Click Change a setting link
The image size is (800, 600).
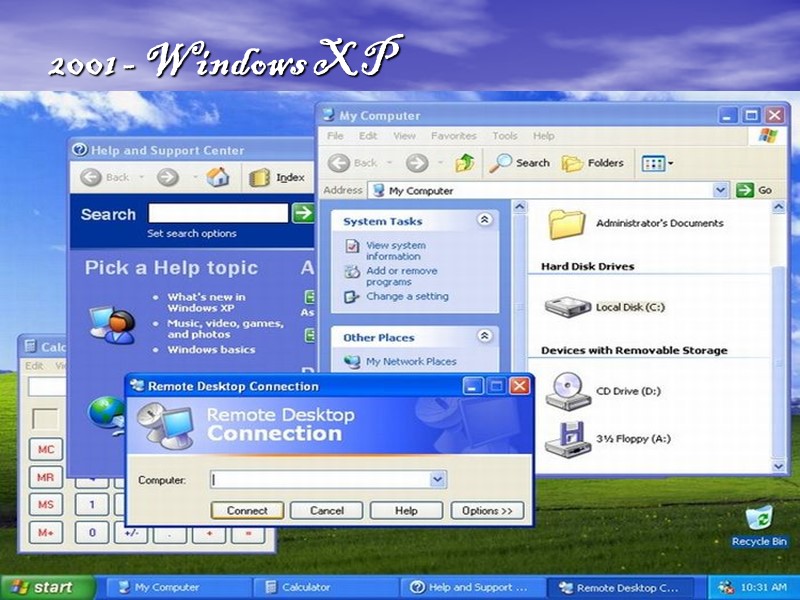pyautogui.click(x=407, y=296)
